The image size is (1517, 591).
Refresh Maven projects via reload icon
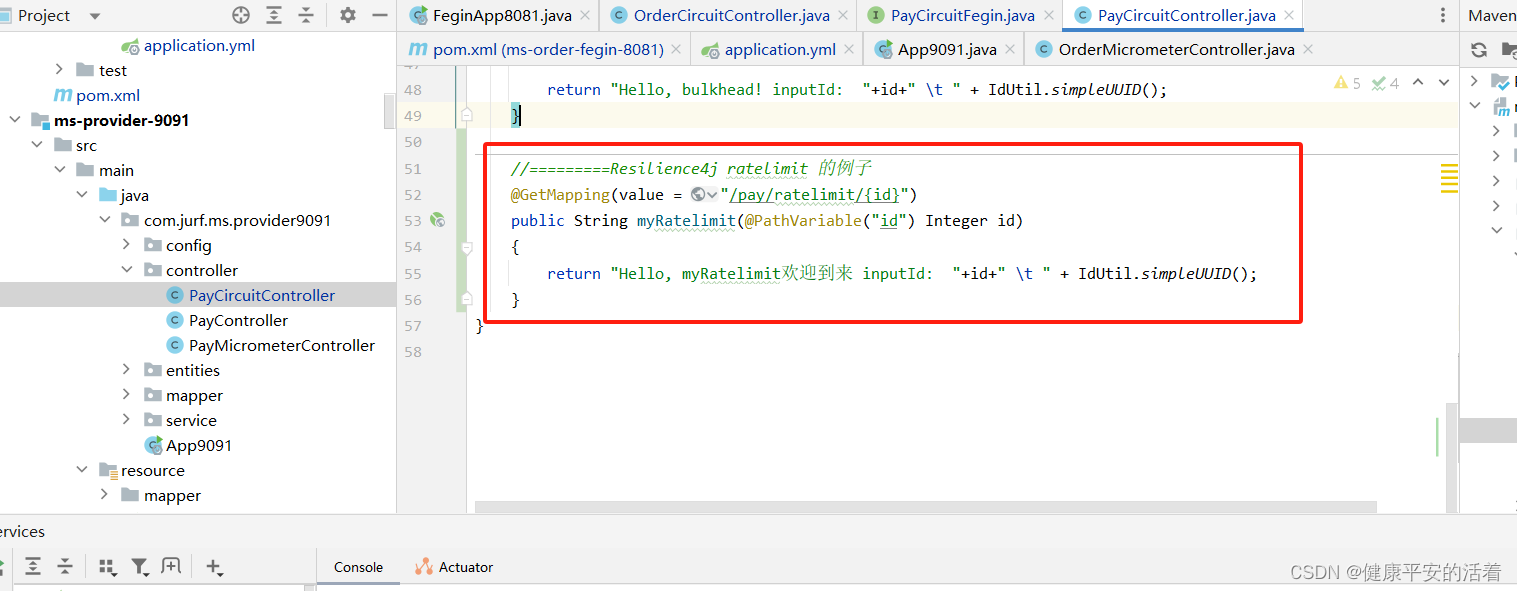(1479, 48)
